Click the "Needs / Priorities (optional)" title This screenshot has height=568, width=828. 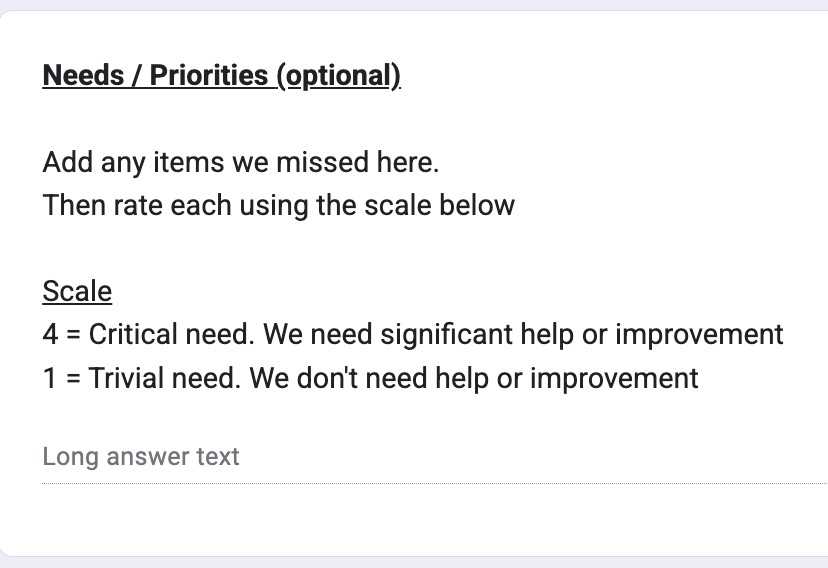pyautogui.click(x=221, y=76)
